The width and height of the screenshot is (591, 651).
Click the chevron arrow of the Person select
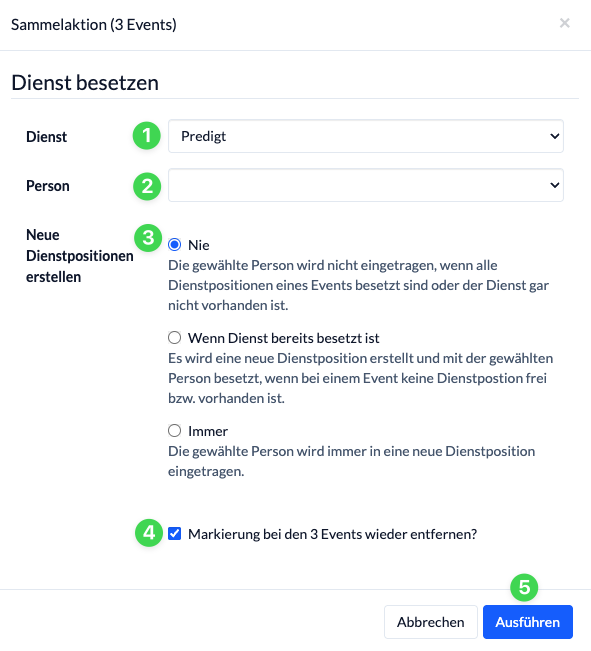point(554,185)
